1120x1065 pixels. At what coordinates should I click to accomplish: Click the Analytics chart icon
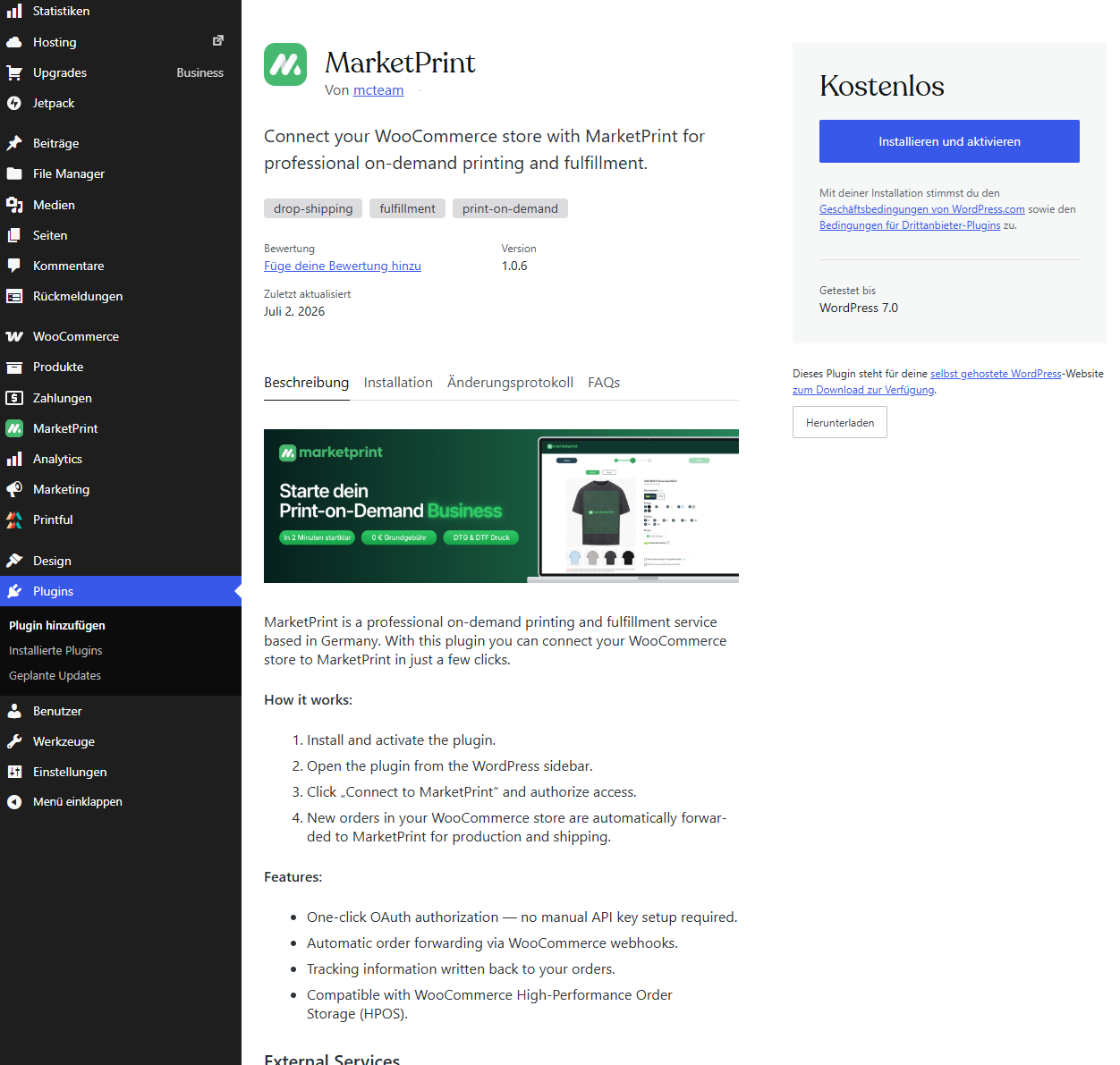[x=14, y=459]
